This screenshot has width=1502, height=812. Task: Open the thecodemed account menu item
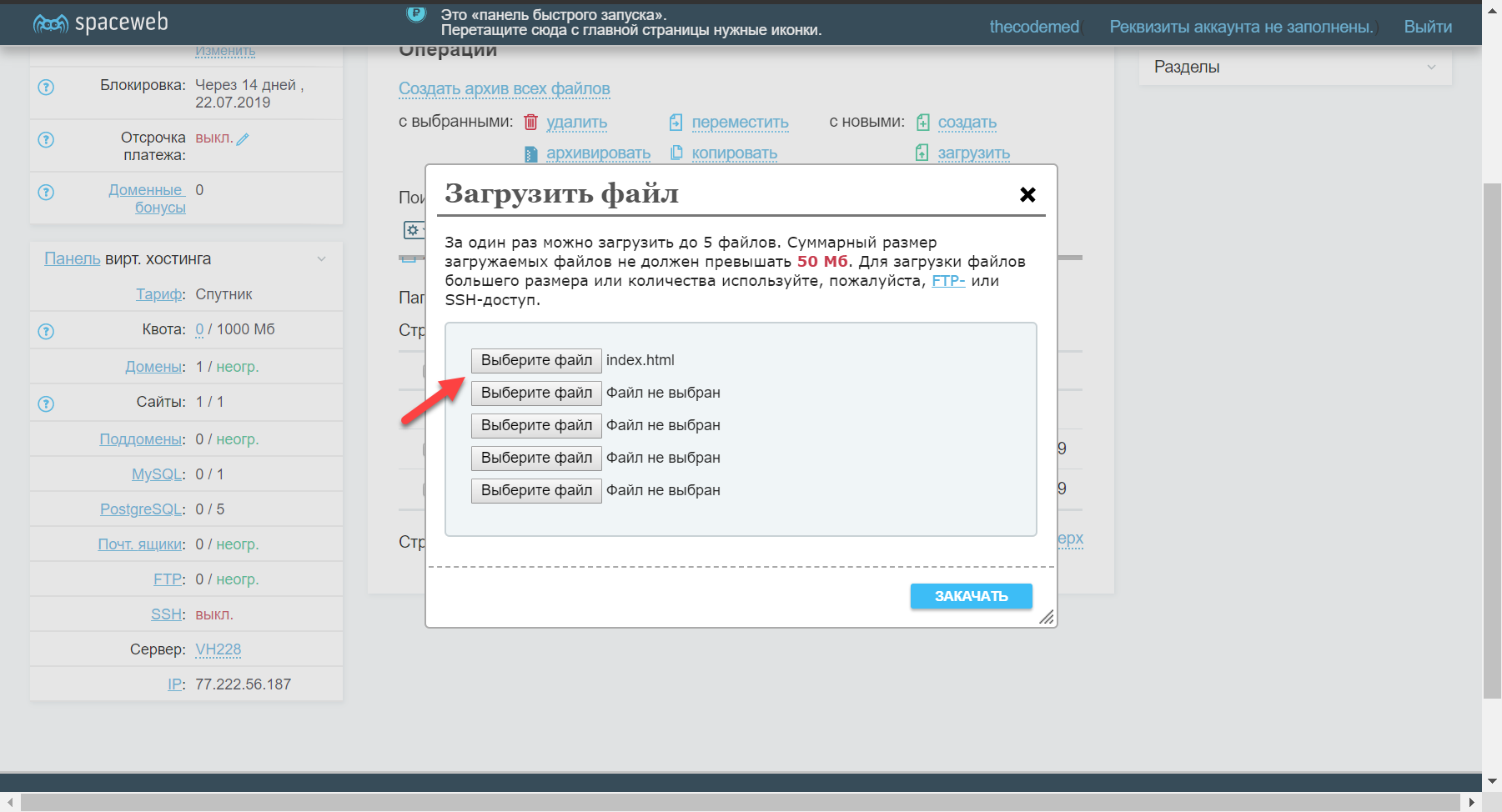pos(1033,27)
